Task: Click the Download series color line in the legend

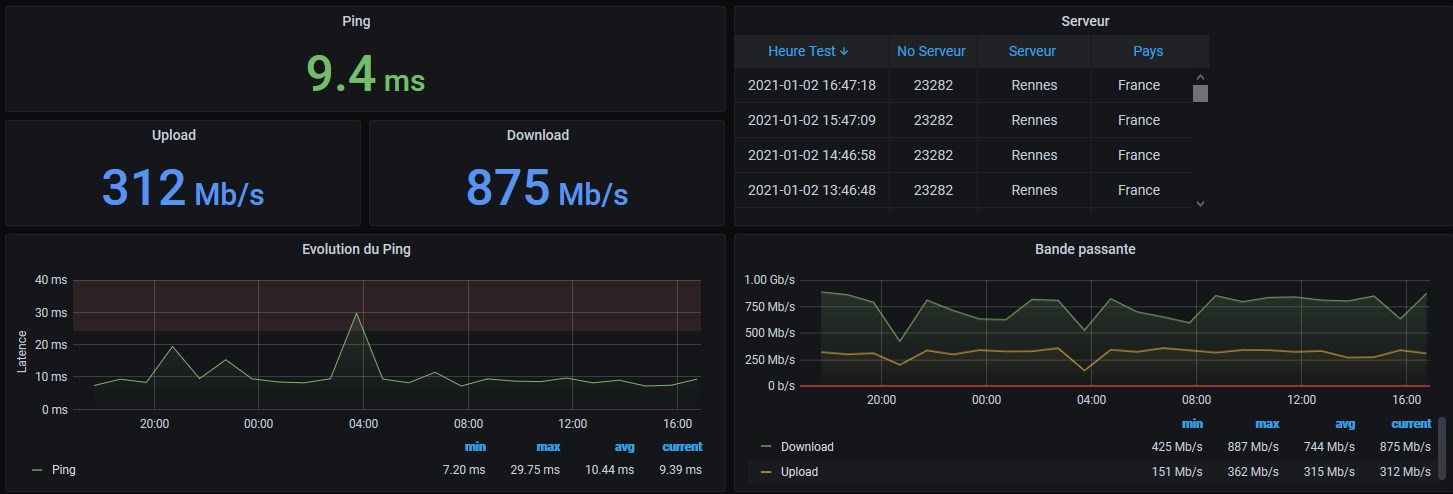Action: pyautogui.click(x=766, y=446)
